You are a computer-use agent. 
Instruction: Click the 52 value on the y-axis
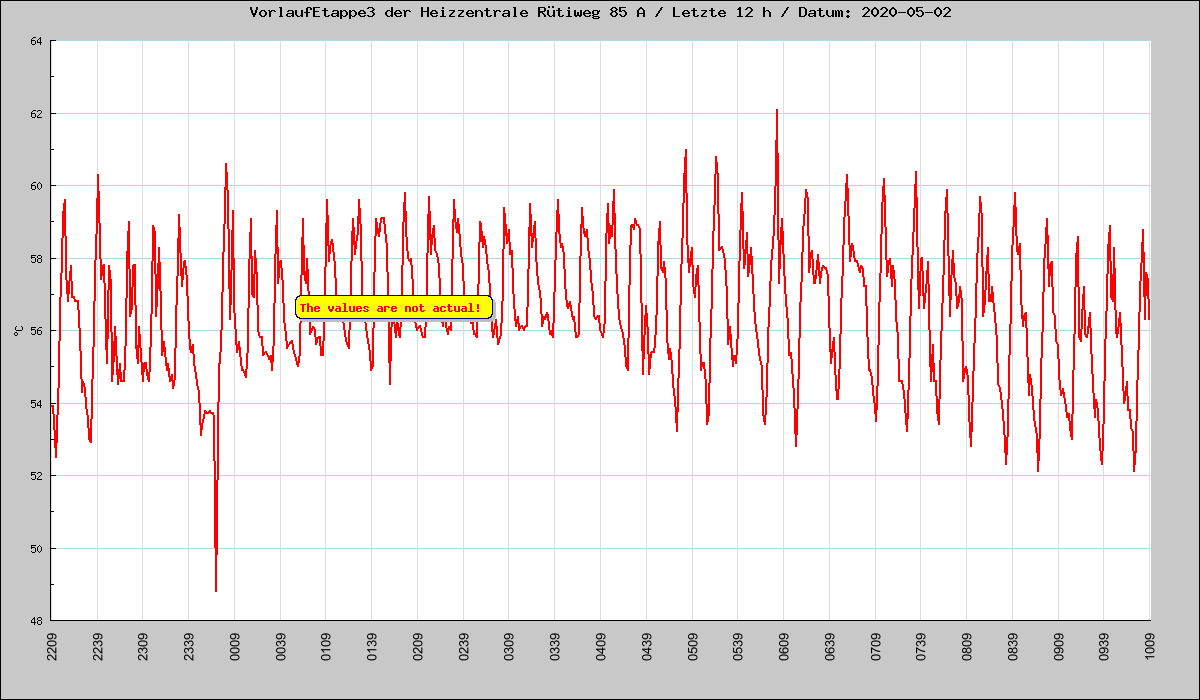coord(36,476)
